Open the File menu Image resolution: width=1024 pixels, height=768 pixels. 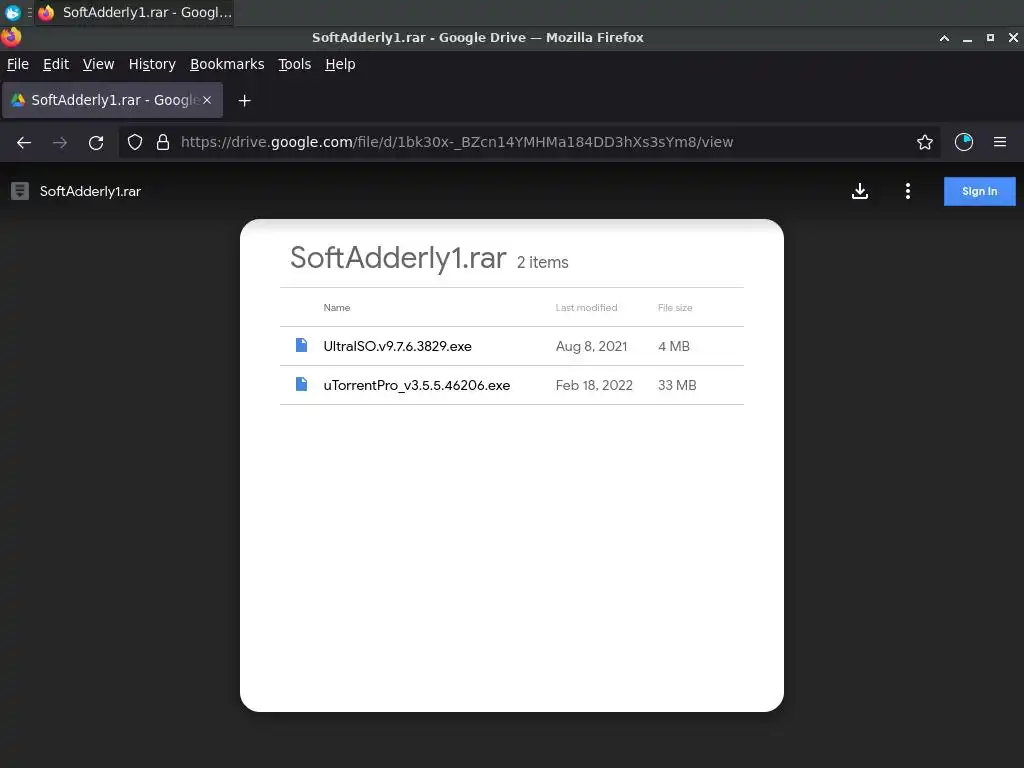click(x=18, y=64)
